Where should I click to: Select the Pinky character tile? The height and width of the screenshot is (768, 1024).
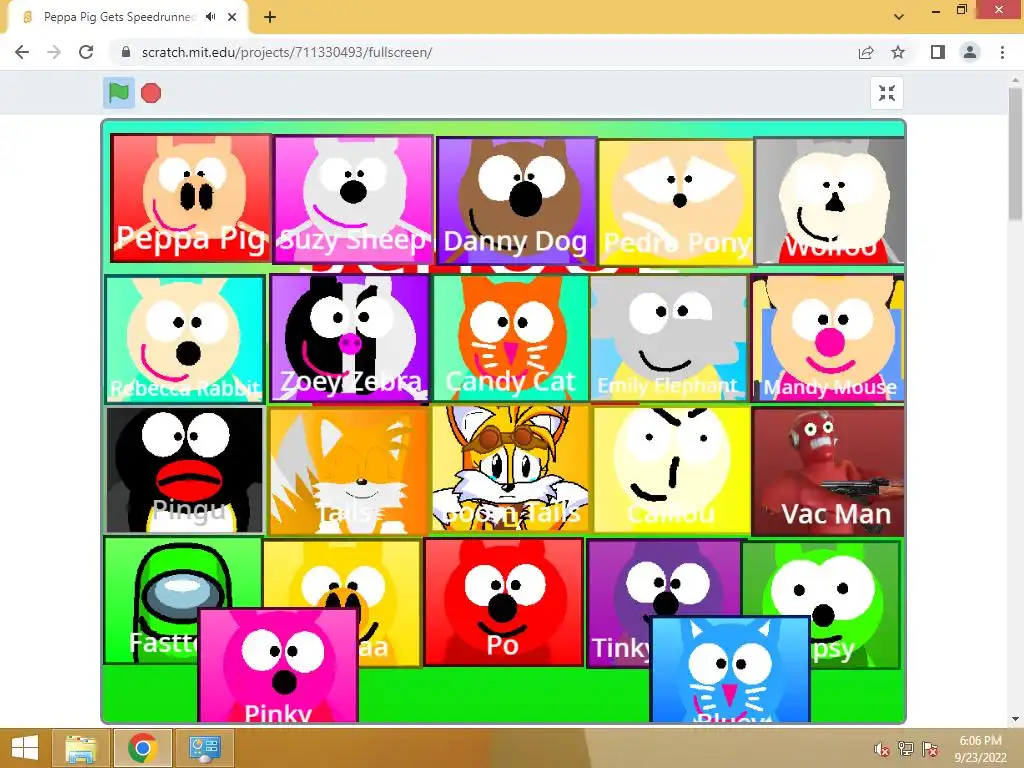click(x=278, y=665)
